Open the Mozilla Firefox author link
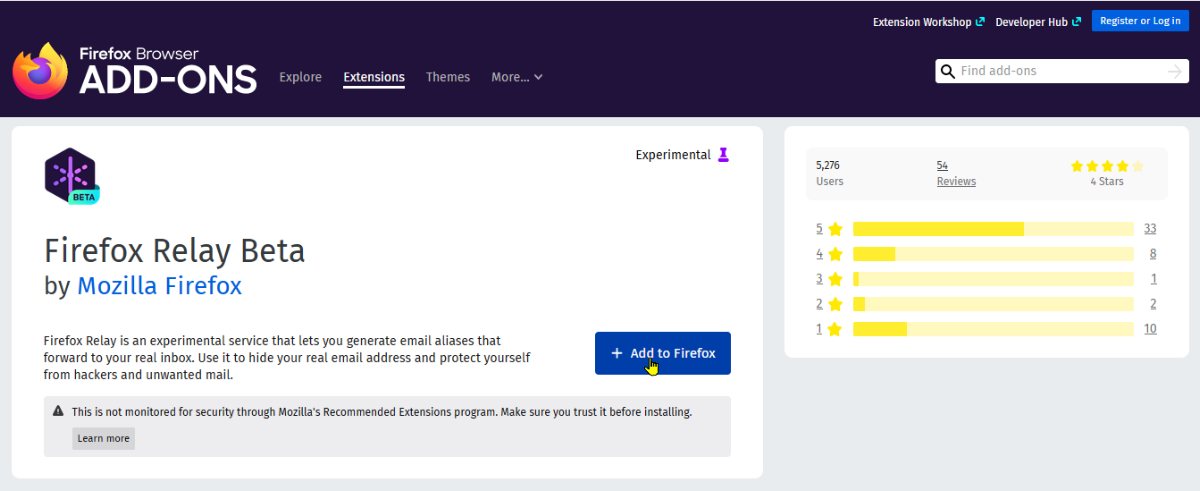The image size is (1200, 491). click(x=160, y=286)
